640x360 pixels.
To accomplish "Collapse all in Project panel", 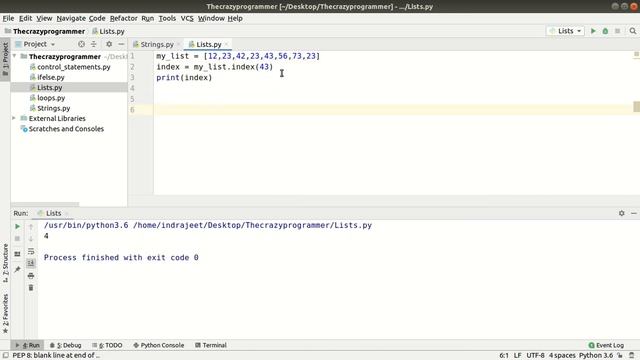I will 93,44.
